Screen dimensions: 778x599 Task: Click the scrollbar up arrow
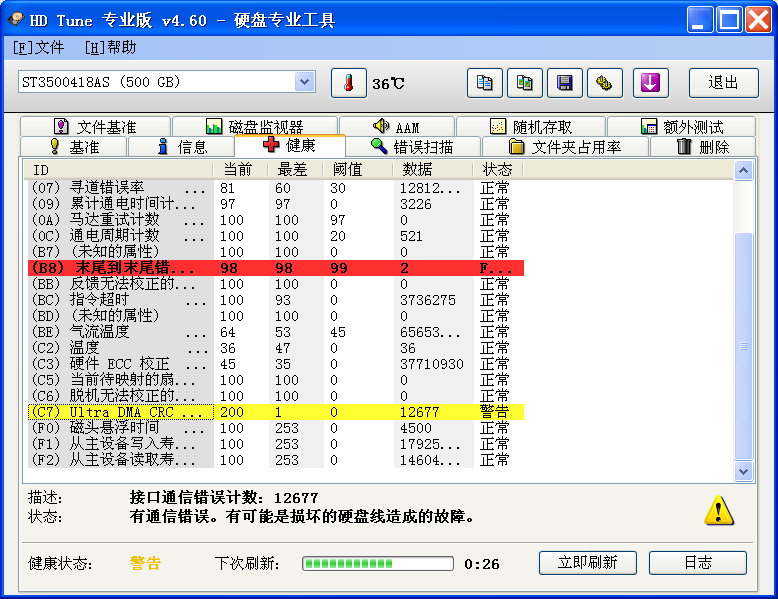[743, 171]
